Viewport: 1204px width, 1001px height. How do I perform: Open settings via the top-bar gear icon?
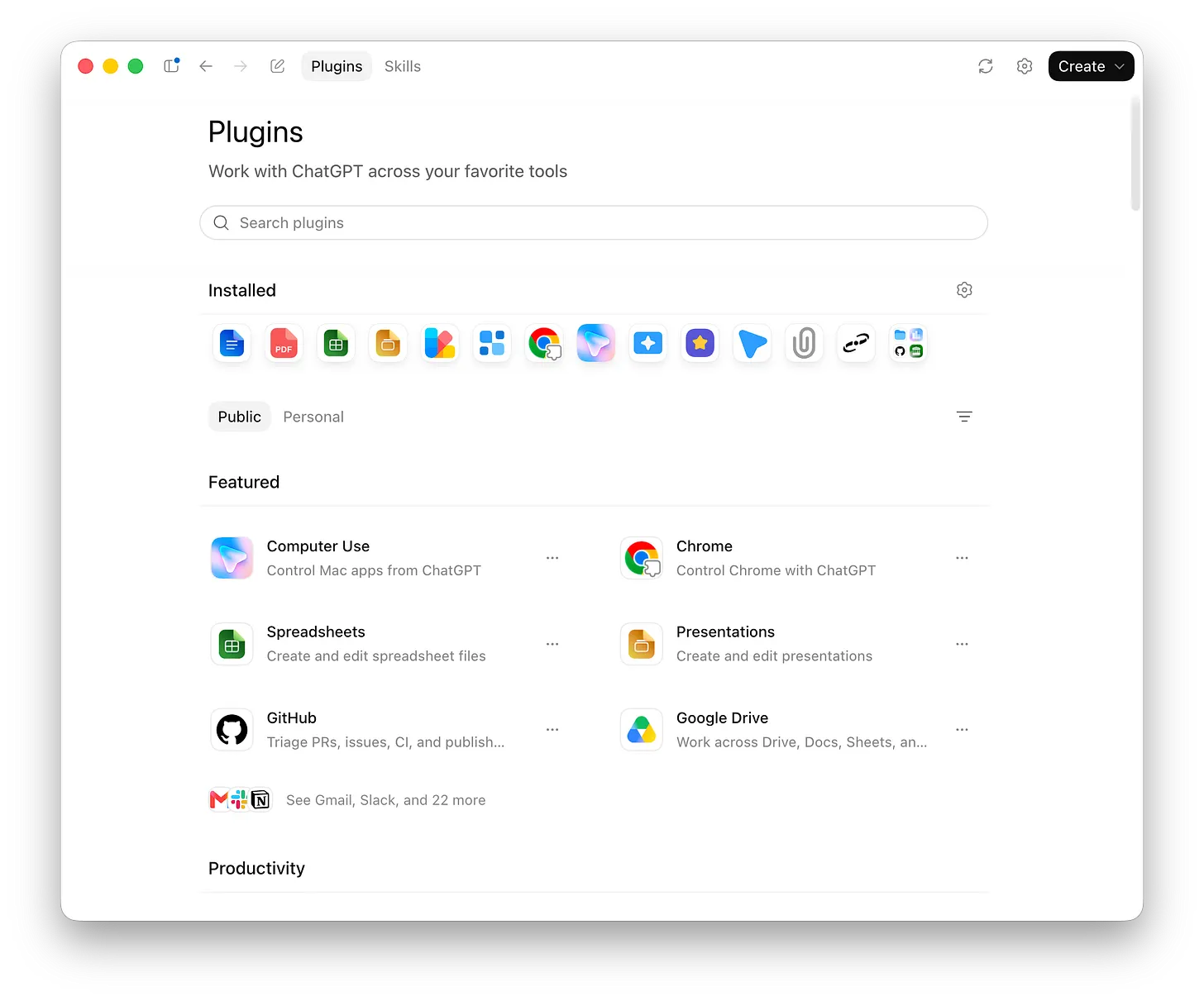point(1025,66)
